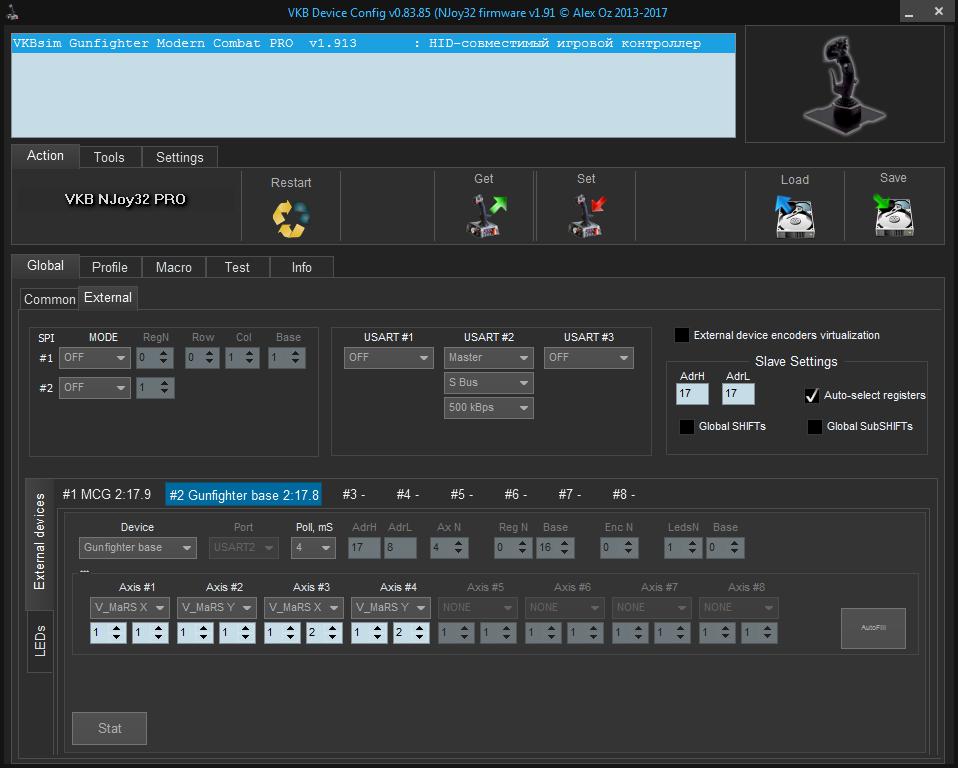Open the Macro tab
958x768 pixels.
(x=174, y=267)
